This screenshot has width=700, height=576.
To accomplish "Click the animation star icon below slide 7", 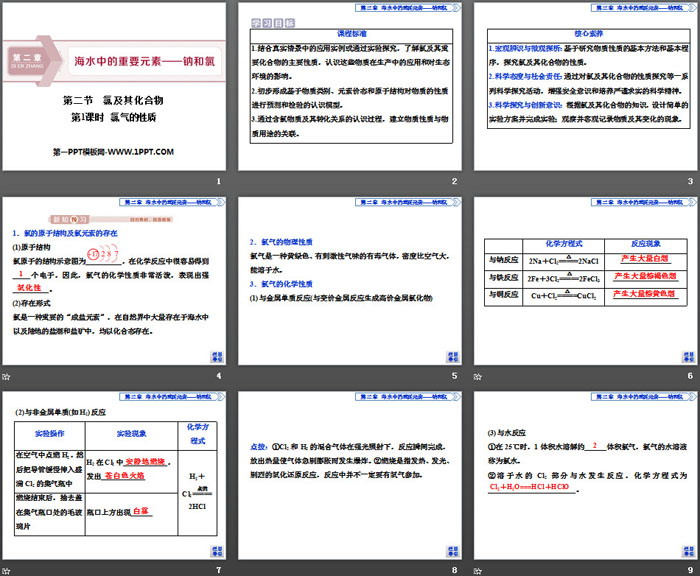I will (x=6, y=571).
